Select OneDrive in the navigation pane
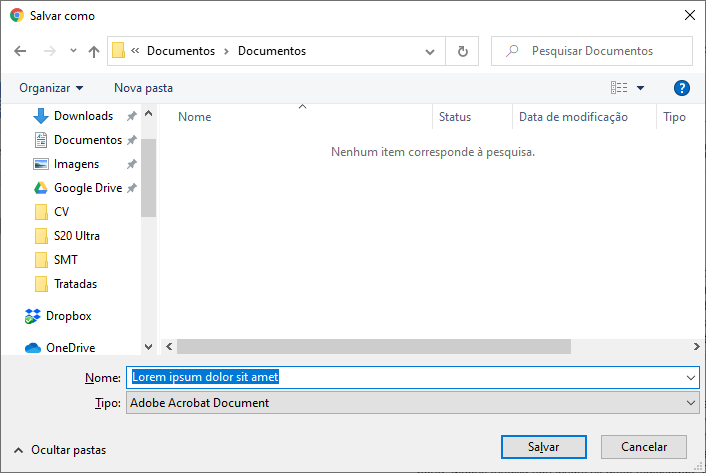Viewport: 706px width, 473px height. (x=70, y=348)
